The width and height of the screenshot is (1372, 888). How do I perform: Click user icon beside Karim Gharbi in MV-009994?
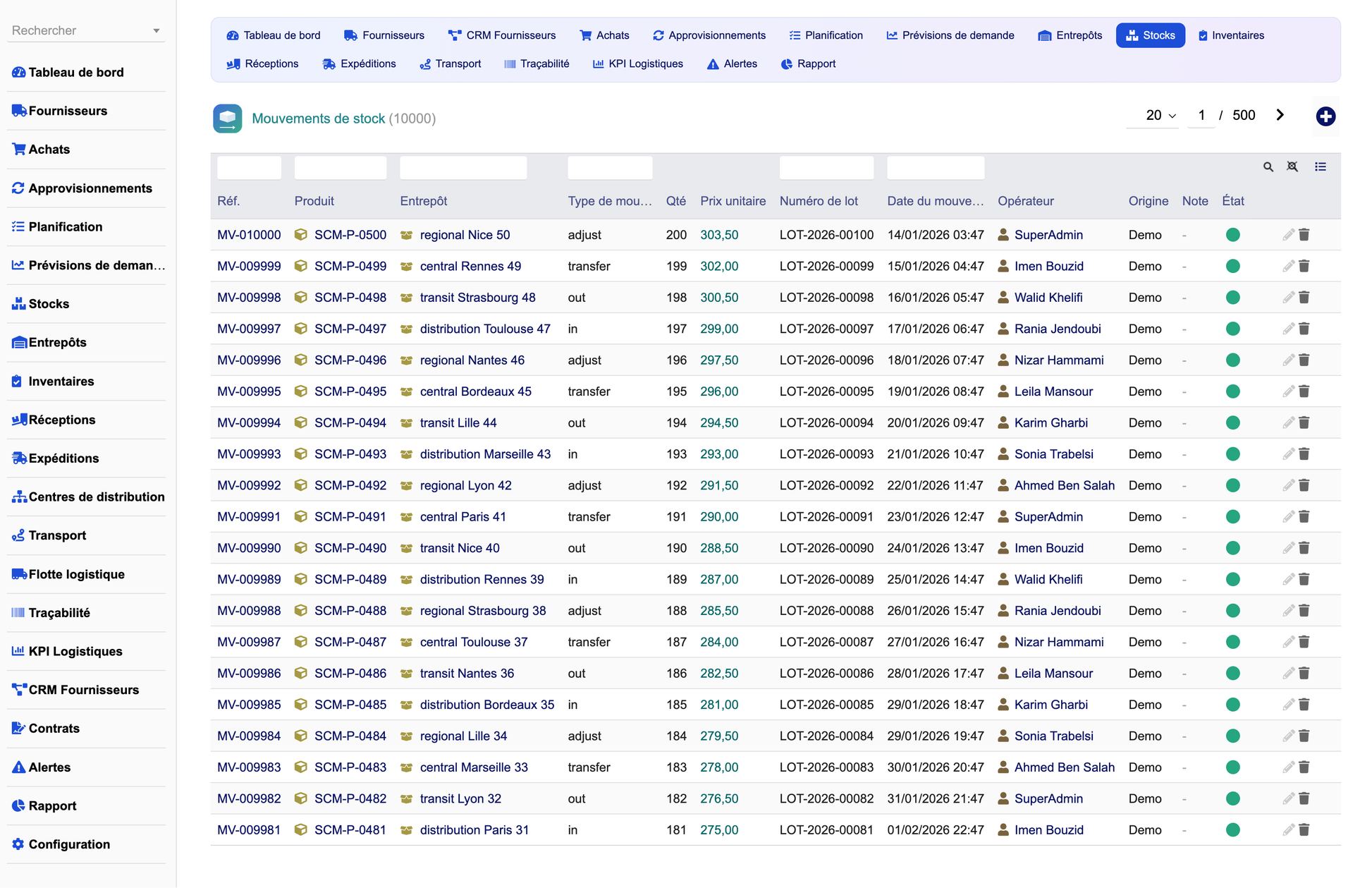pyautogui.click(x=1003, y=422)
